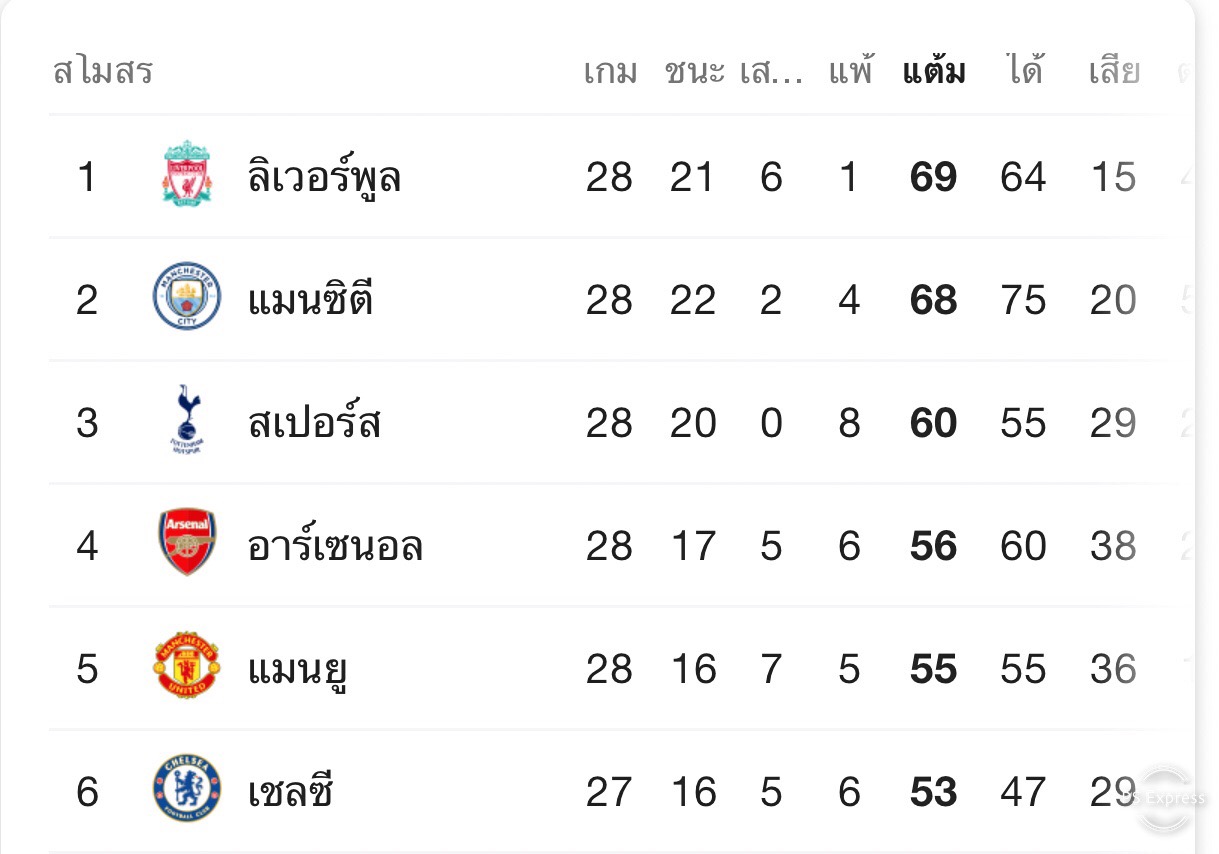This screenshot has height=854, width=1219.
Task: Click Liverpool's 69 points value
Action: [x=934, y=177]
